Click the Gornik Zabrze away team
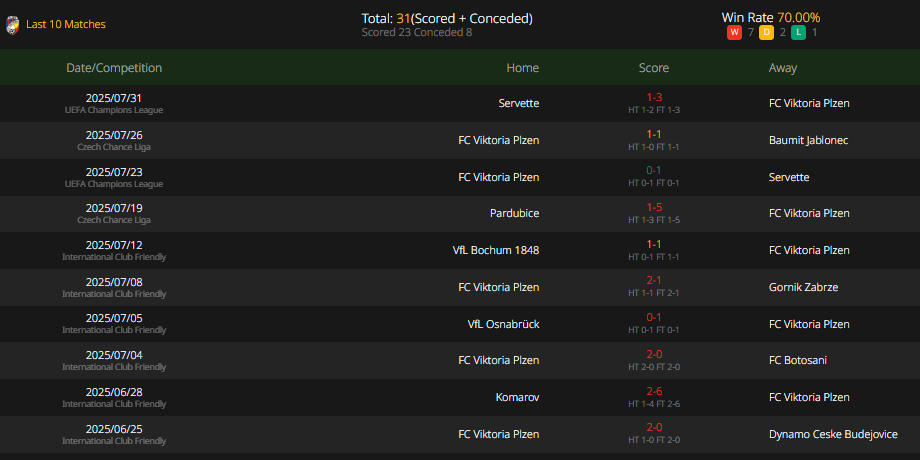 point(803,287)
